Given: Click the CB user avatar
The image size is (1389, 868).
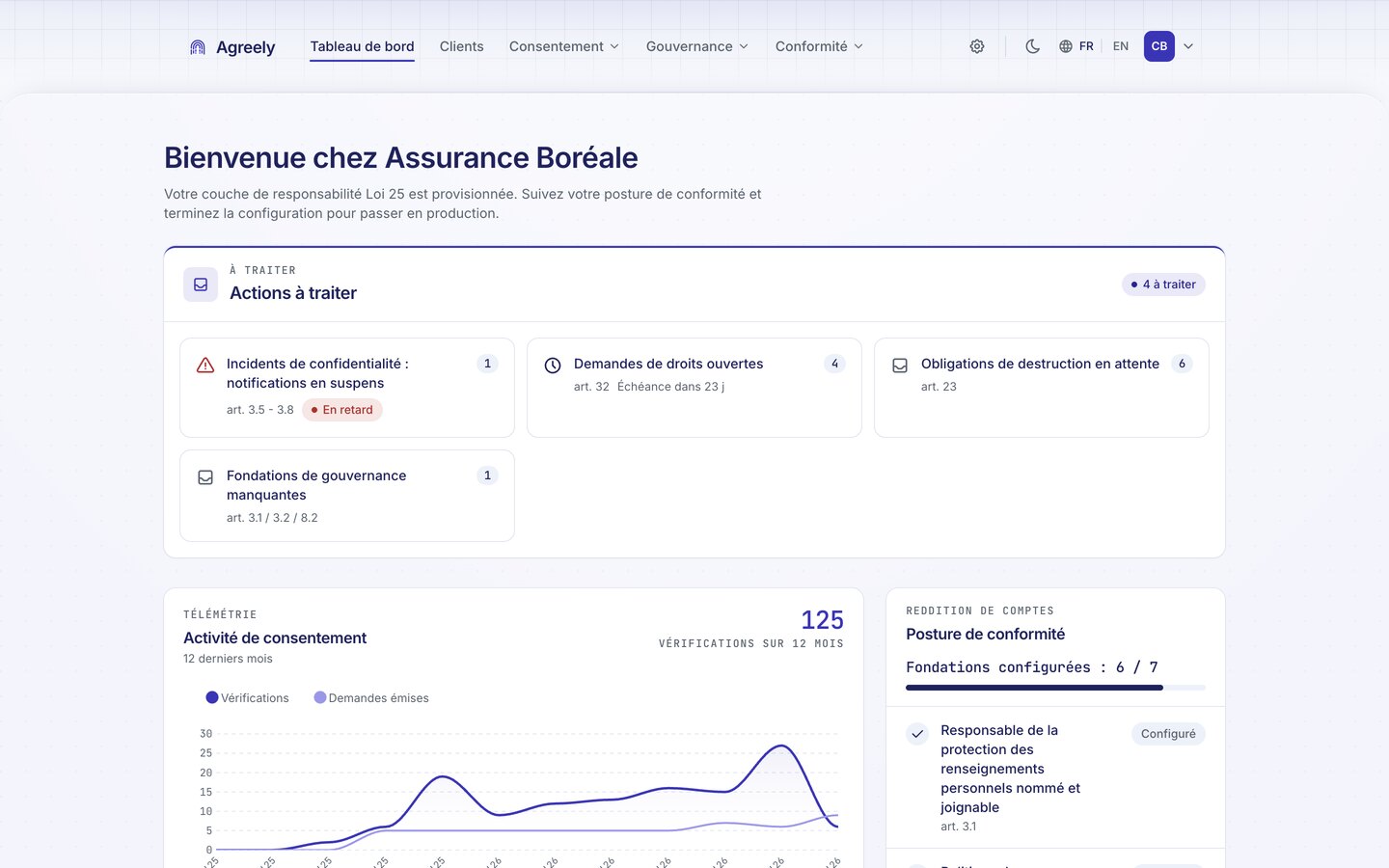Looking at the screenshot, I should click(x=1159, y=46).
